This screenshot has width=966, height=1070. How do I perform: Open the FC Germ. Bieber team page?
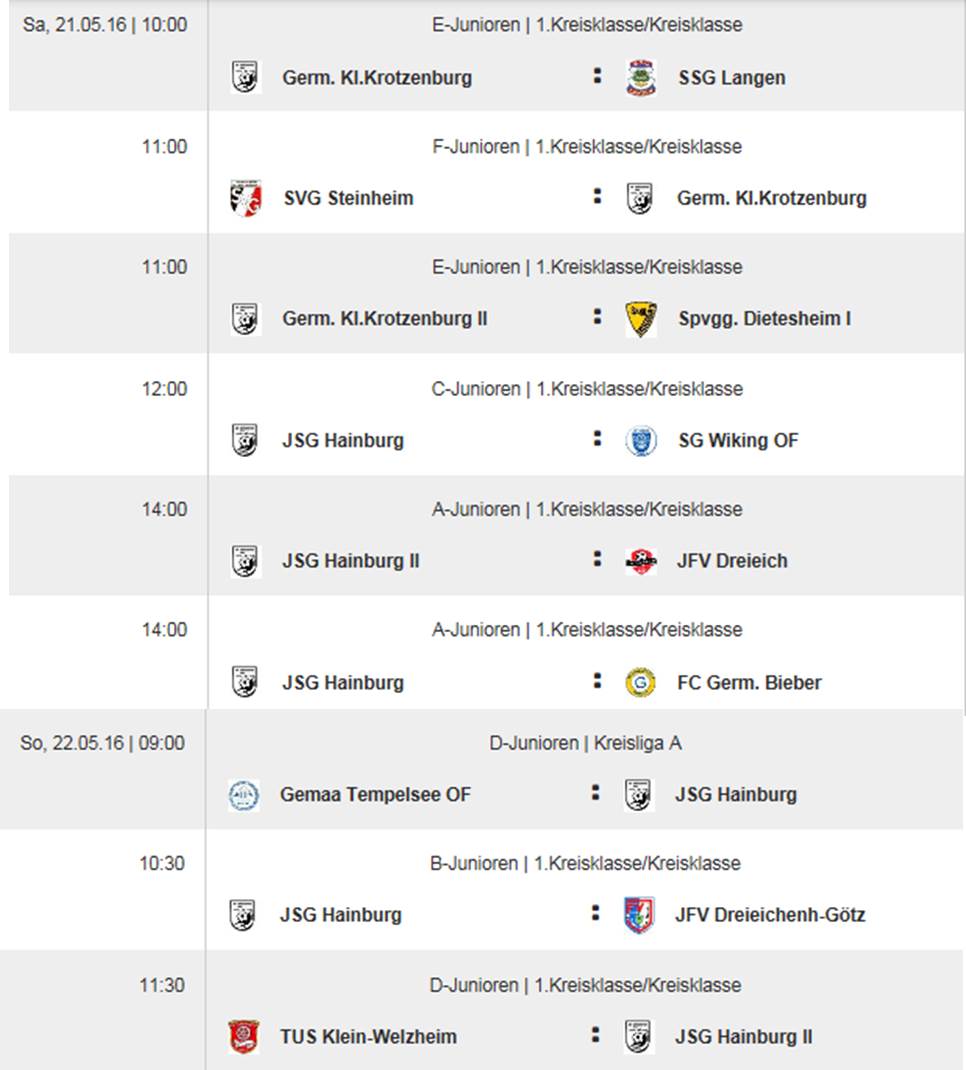click(749, 683)
